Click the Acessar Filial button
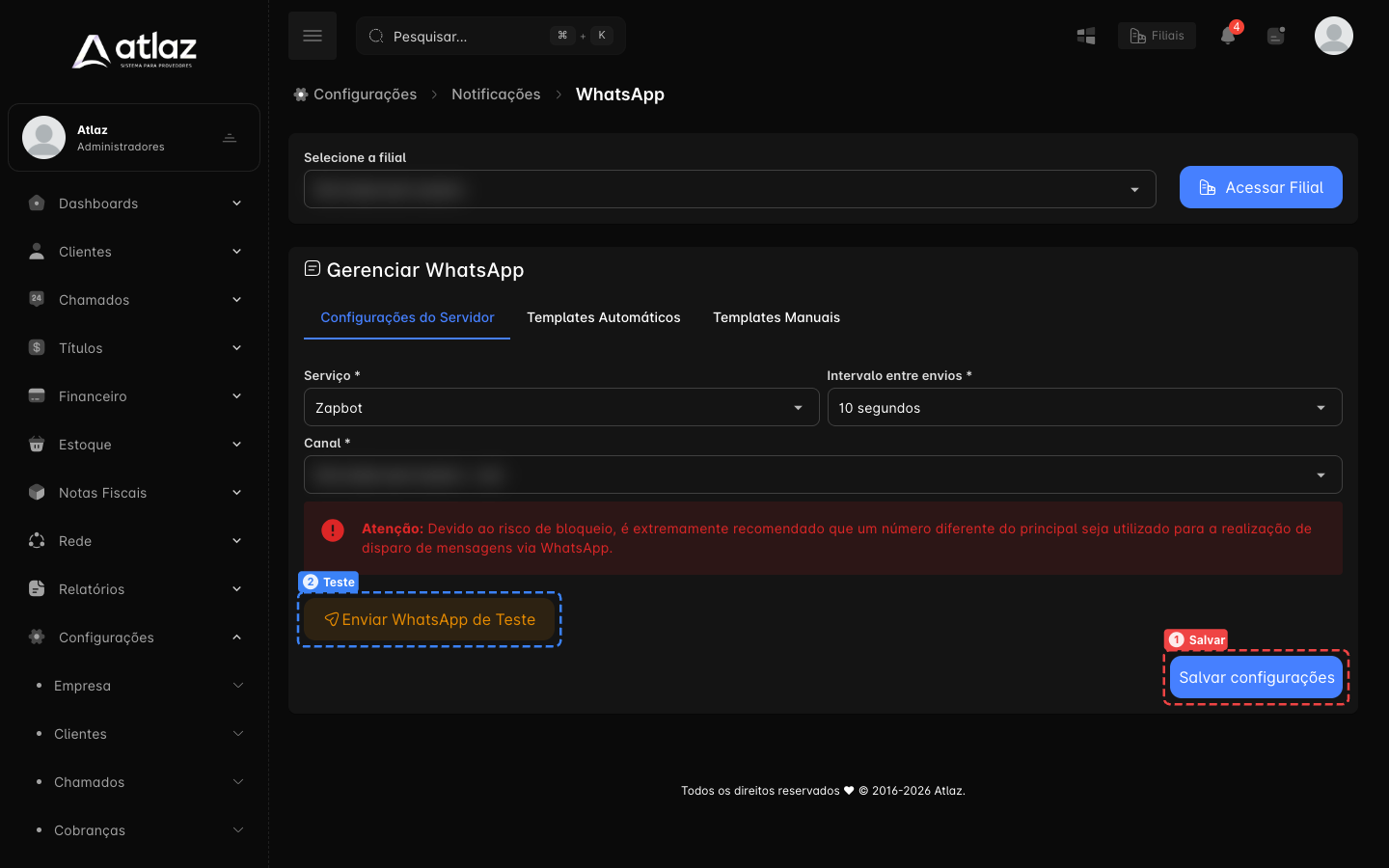The image size is (1389, 868). pos(1261,187)
